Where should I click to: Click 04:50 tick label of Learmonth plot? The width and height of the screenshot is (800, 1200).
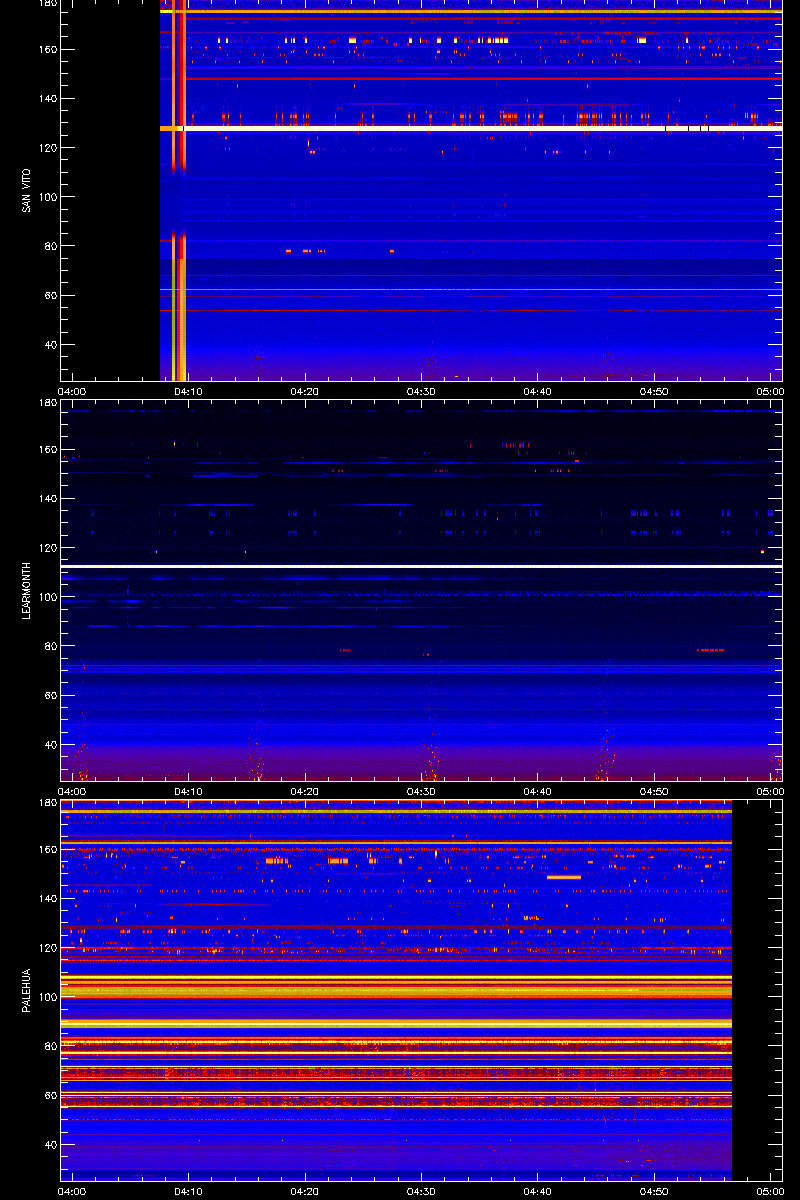pyautogui.click(x=654, y=791)
